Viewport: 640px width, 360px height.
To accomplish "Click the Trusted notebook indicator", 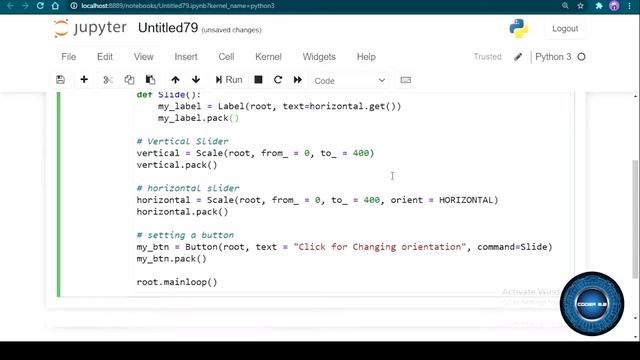I will [487, 57].
